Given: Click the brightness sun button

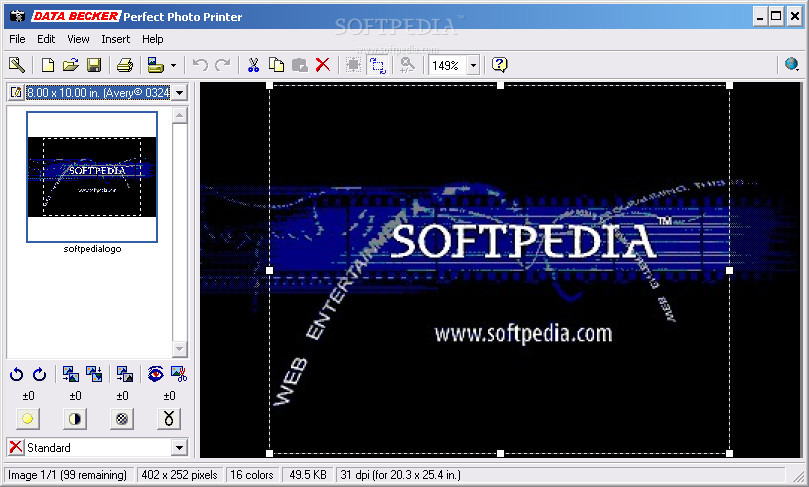Looking at the screenshot, I should (x=27, y=419).
